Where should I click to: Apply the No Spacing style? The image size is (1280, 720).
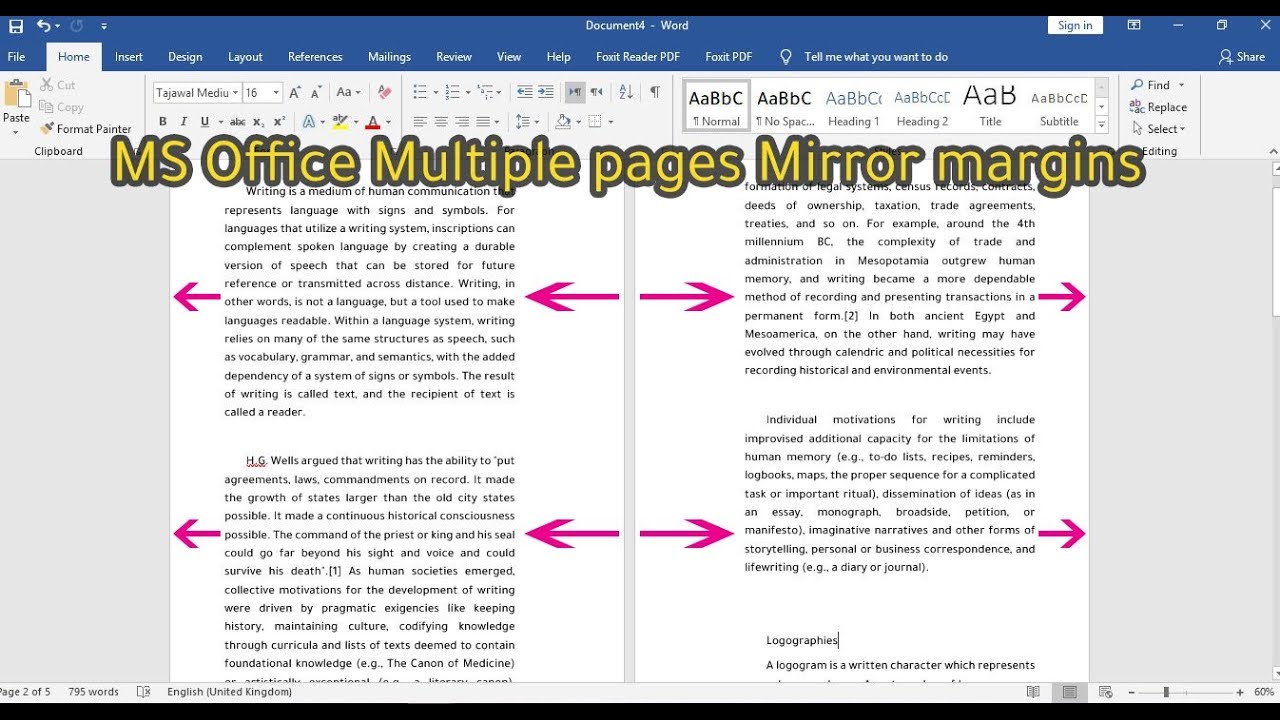point(784,106)
